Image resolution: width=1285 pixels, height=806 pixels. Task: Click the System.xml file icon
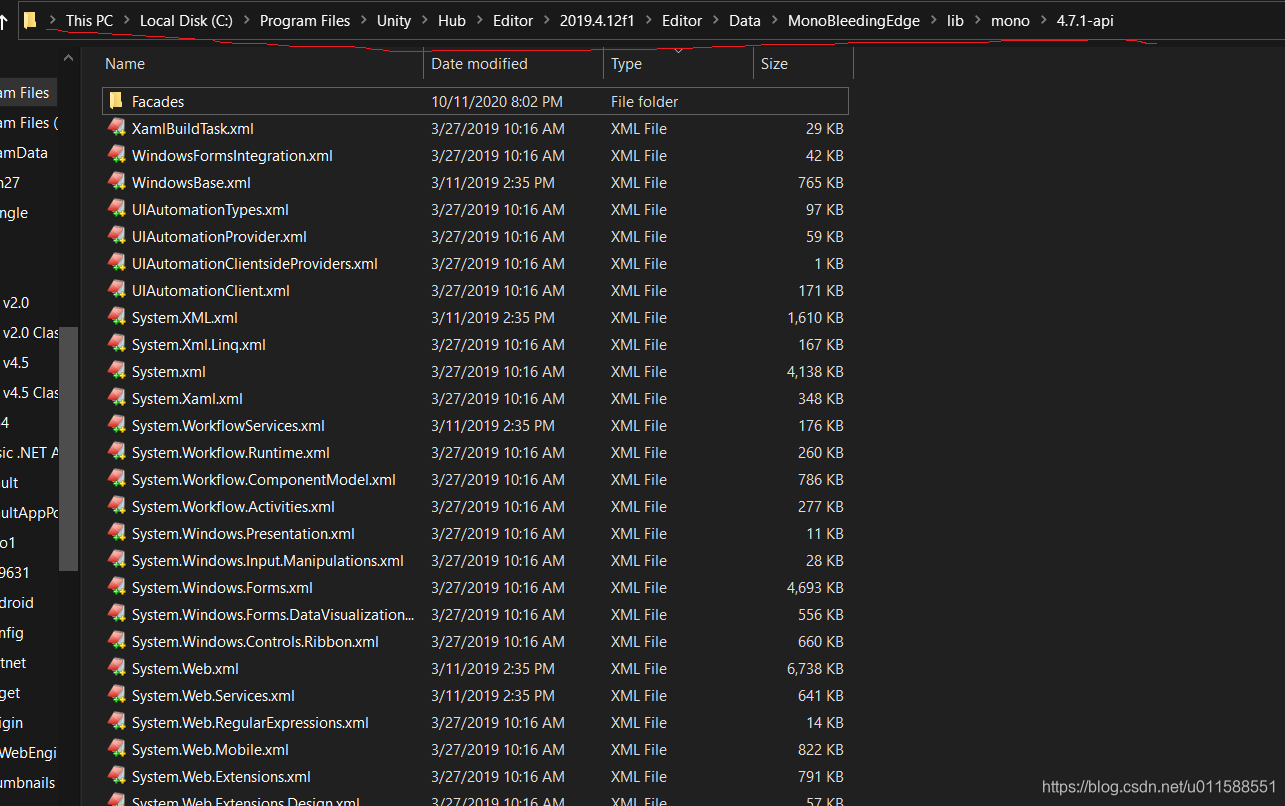116,371
